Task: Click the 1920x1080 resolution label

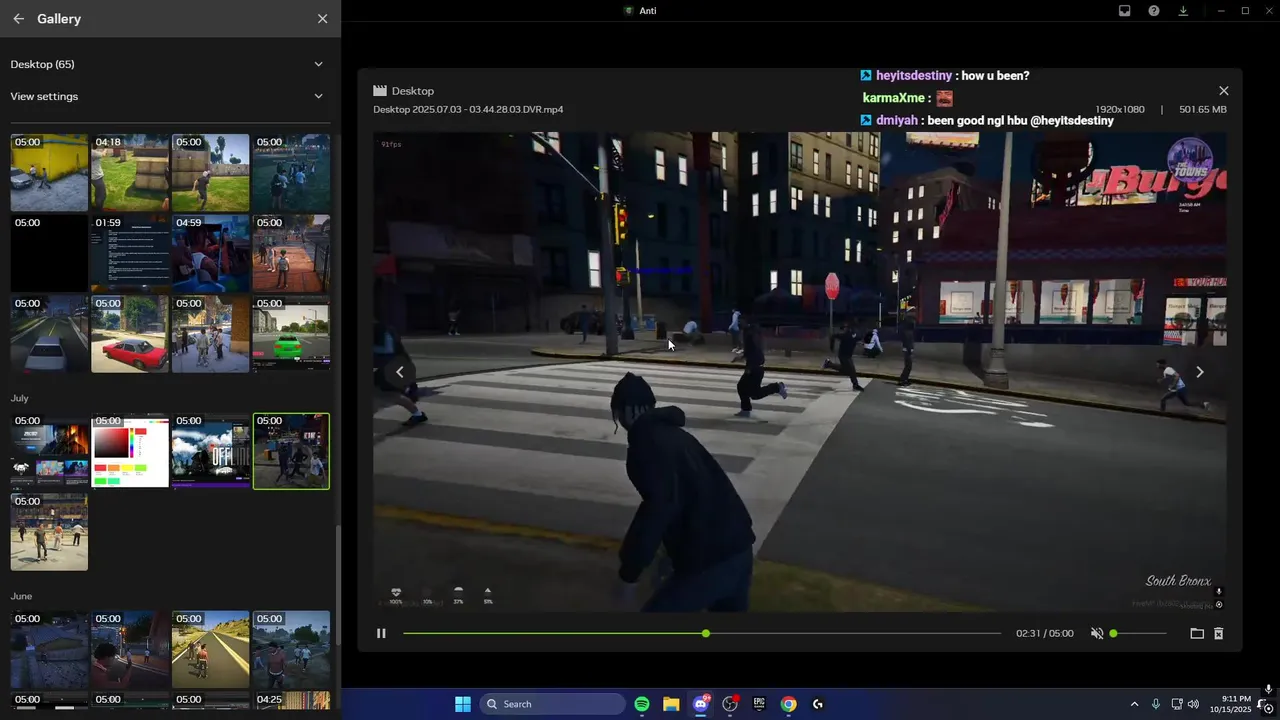Action: 1120,109
